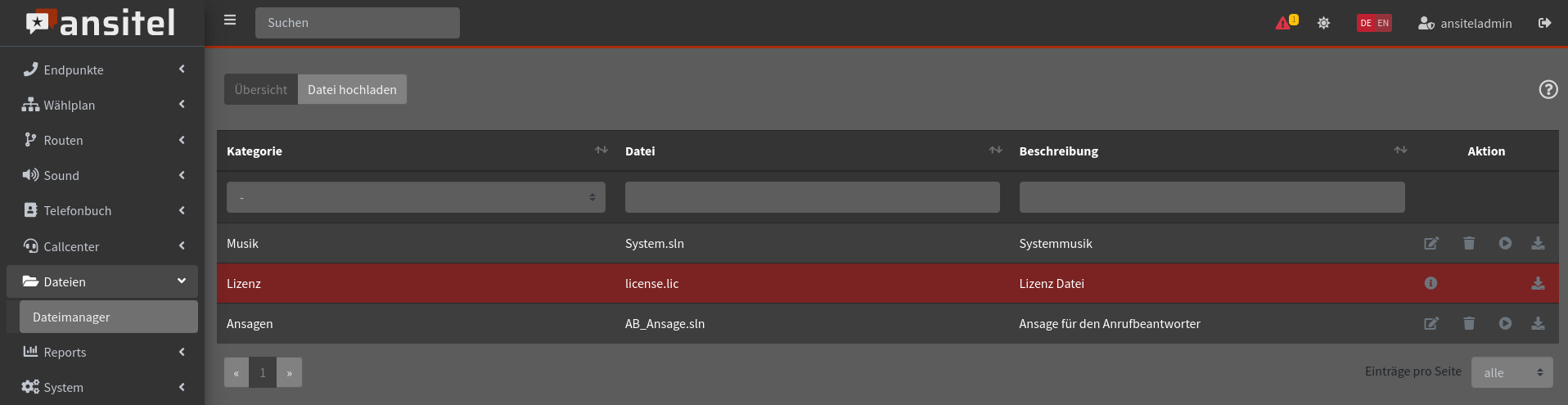Toggle the theme brightness icon
1568x405 pixels.
click(x=1323, y=23)
